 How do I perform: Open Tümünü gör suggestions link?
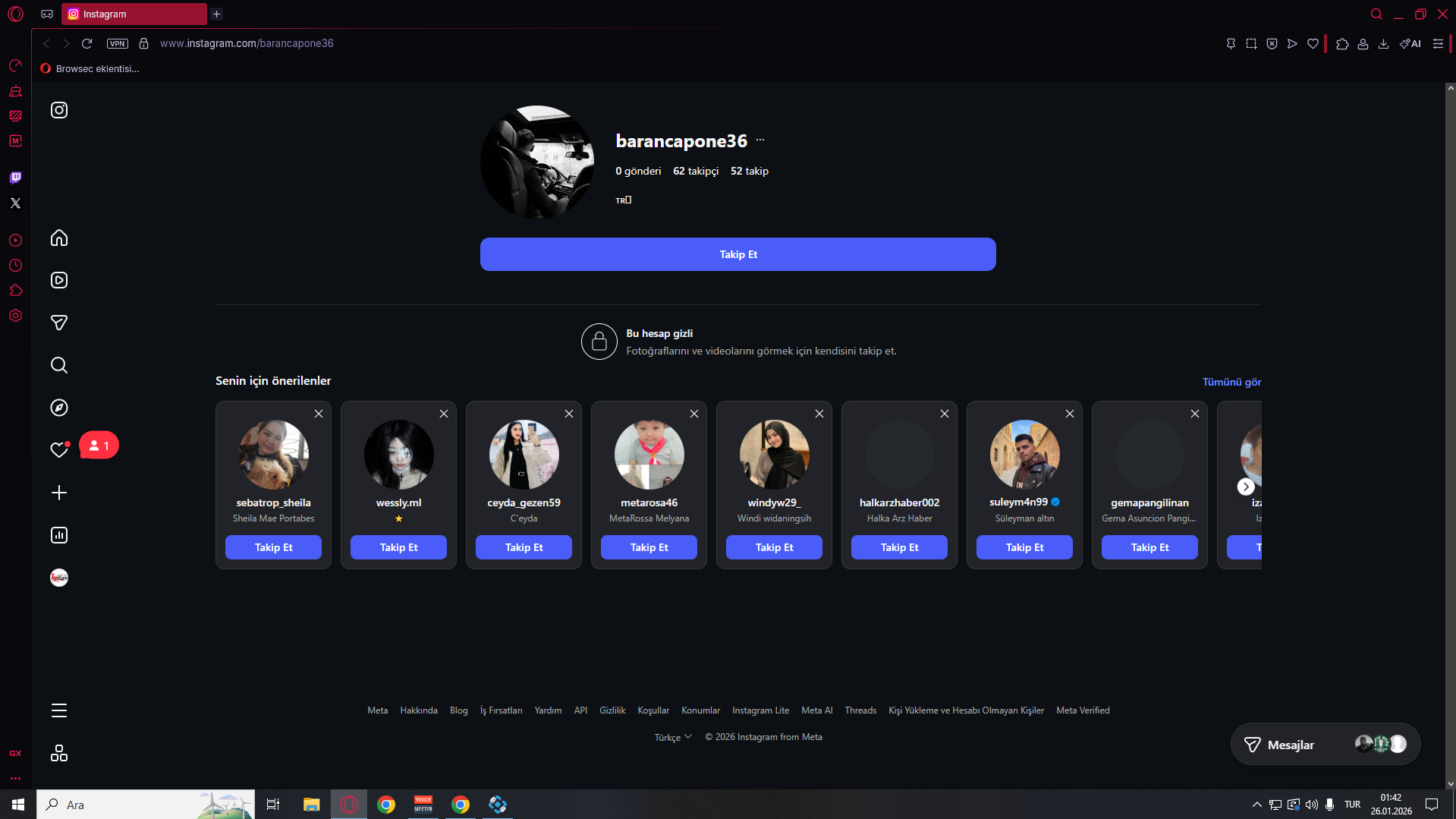click(x=1231, y=382)
